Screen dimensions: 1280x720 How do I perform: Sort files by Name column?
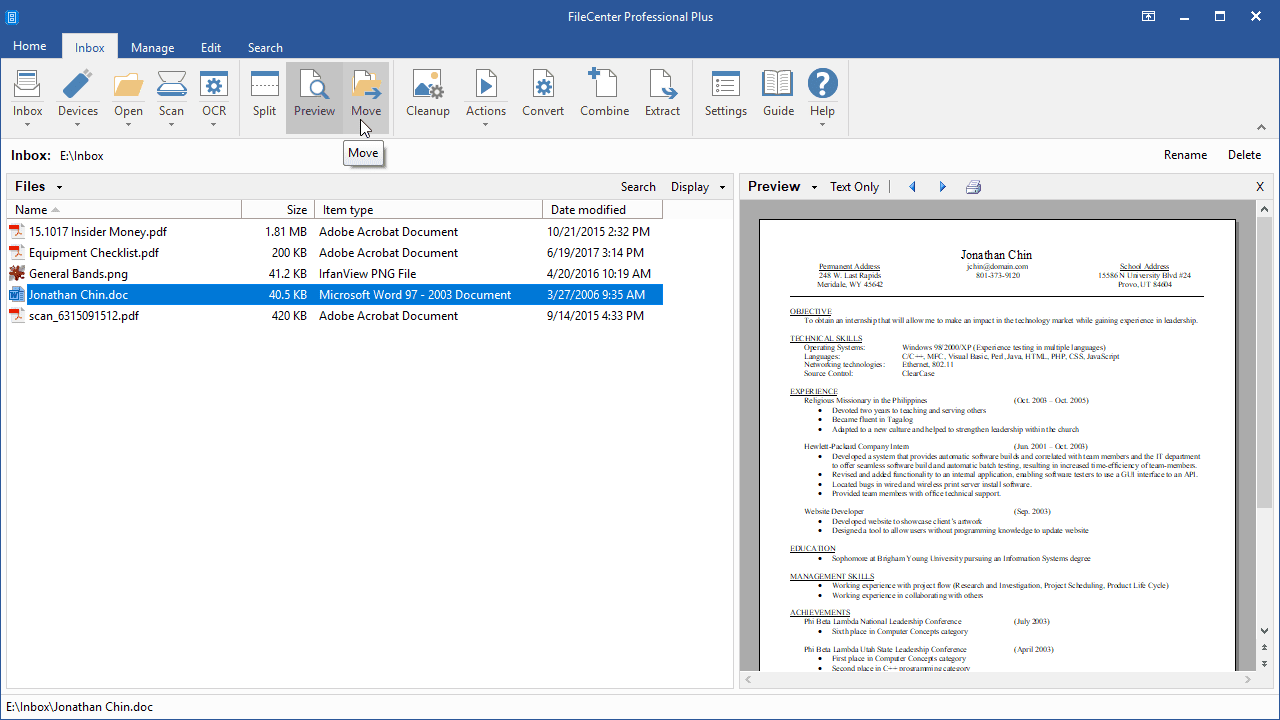pos(124,210)
